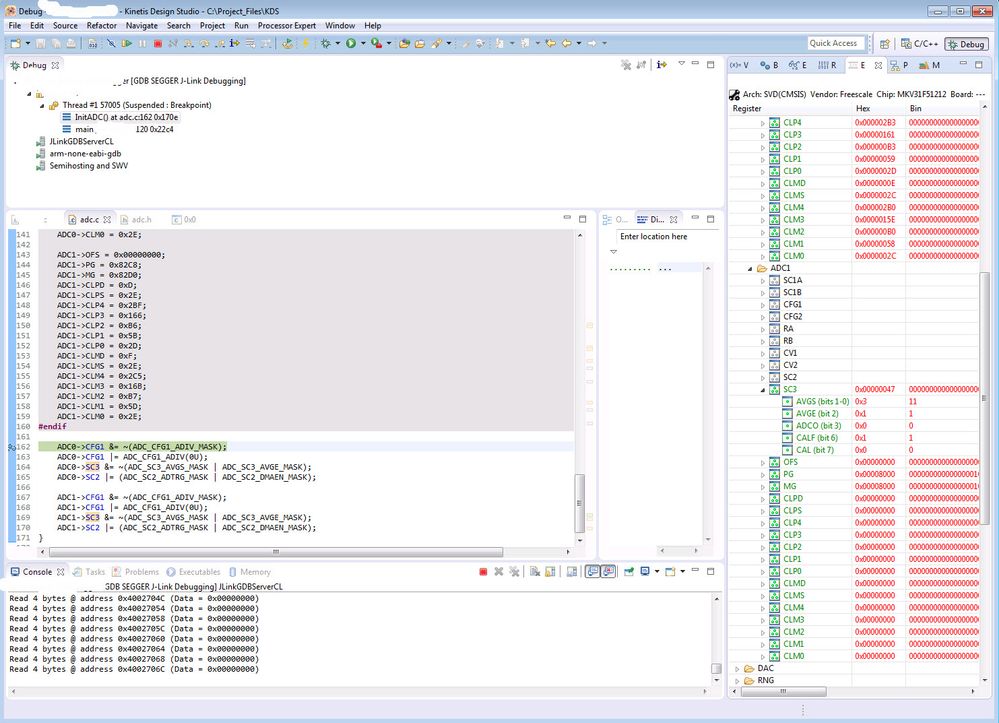Switch to the 0x0 editor tab
The width and height of the screenshot is (999, 723).
184,219
